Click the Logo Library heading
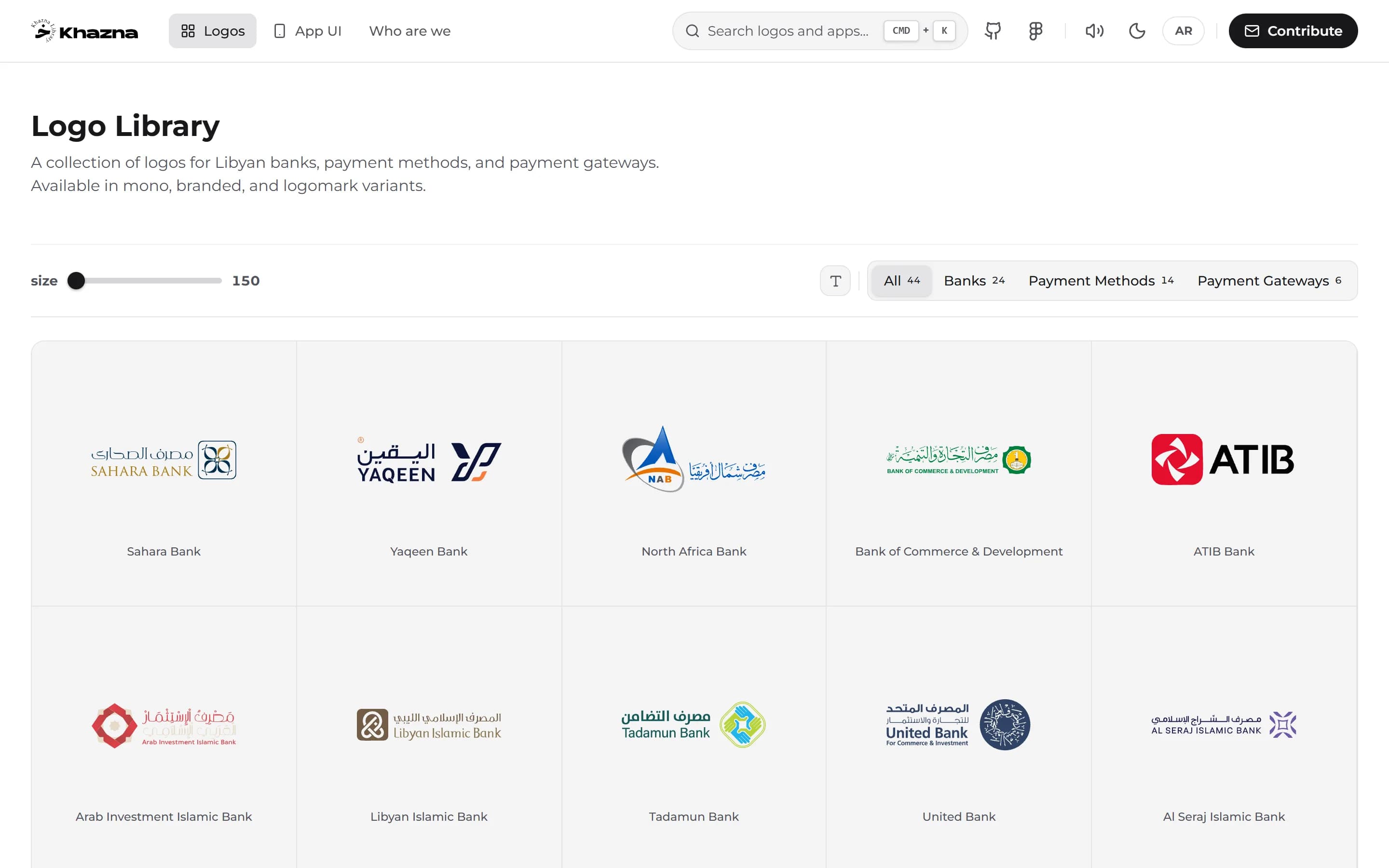The height and width of the screenshot is (868, 1389). pyautogui.click(x=125, y=126)
